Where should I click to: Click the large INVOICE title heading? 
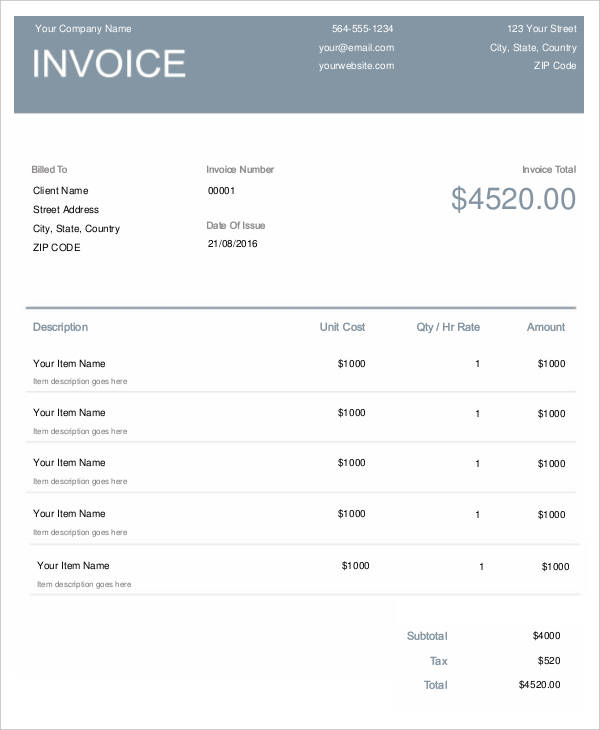pos(109,63)
